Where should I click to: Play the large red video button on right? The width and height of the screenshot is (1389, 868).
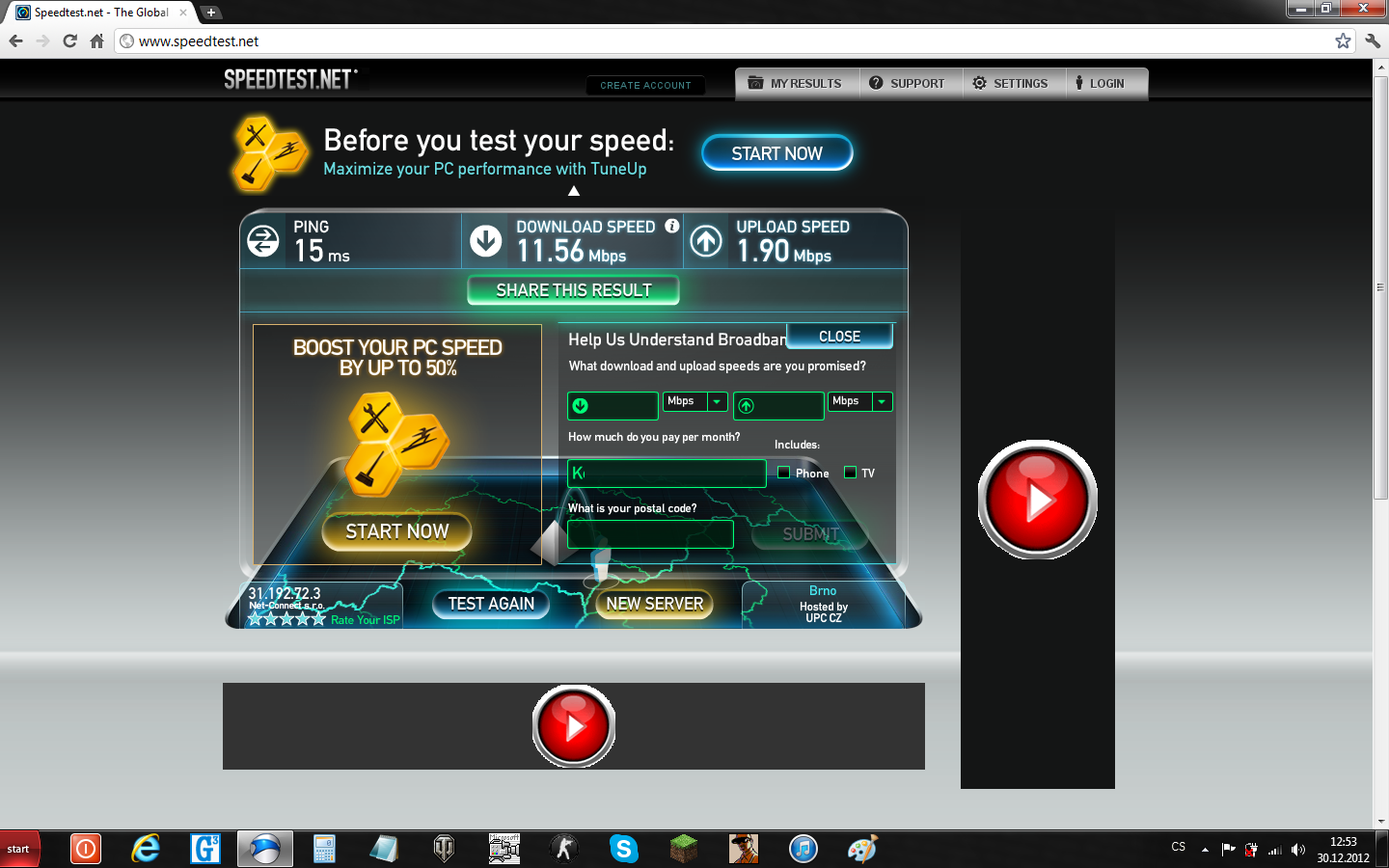click(x=1037, y=500)
